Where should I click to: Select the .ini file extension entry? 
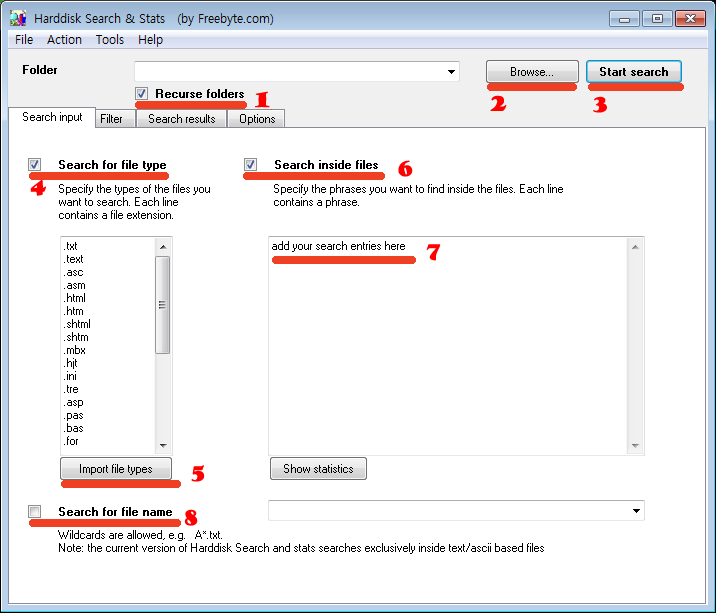tap(70, 376)
